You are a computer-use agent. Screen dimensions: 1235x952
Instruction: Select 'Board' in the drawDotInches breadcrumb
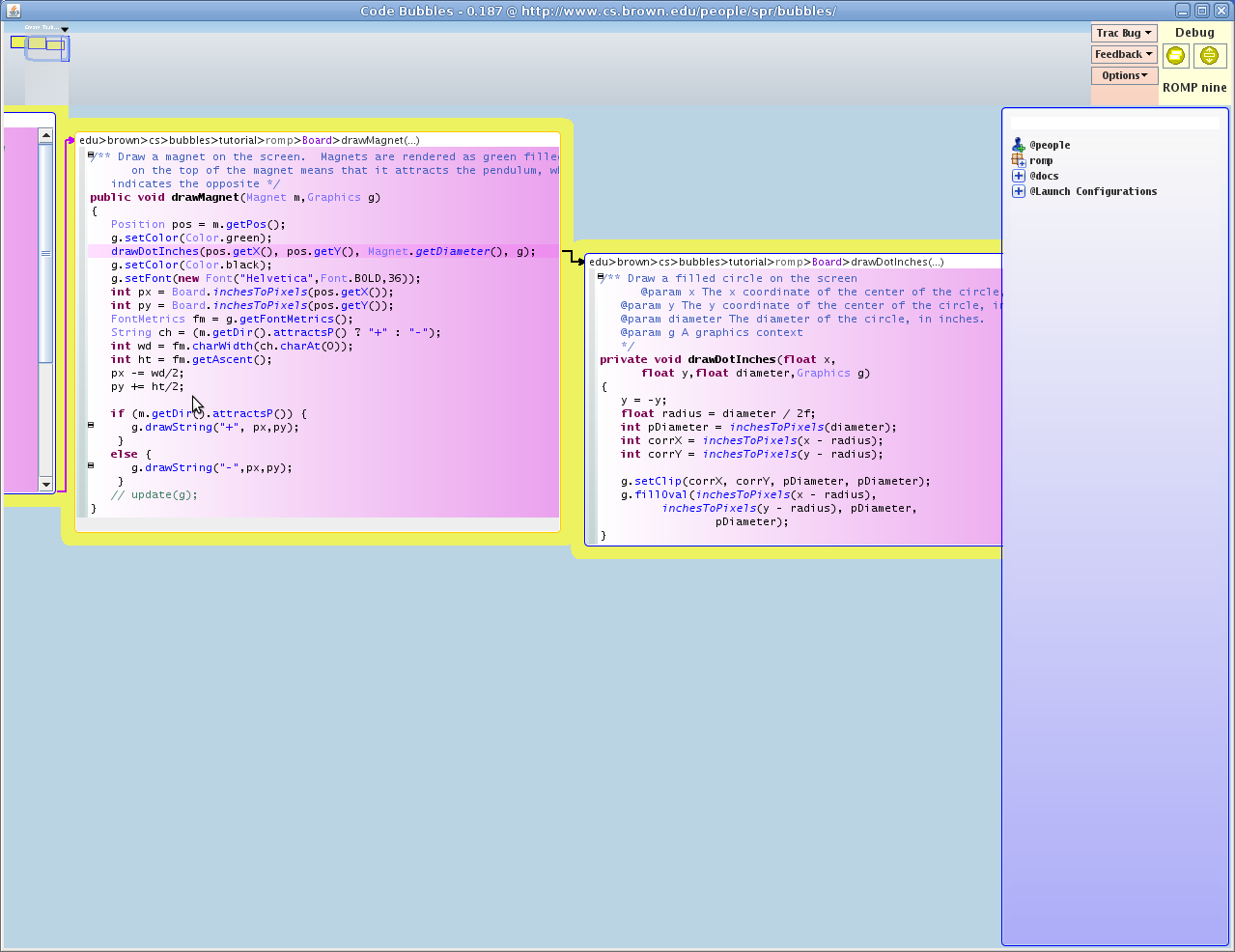pos(827,262)
